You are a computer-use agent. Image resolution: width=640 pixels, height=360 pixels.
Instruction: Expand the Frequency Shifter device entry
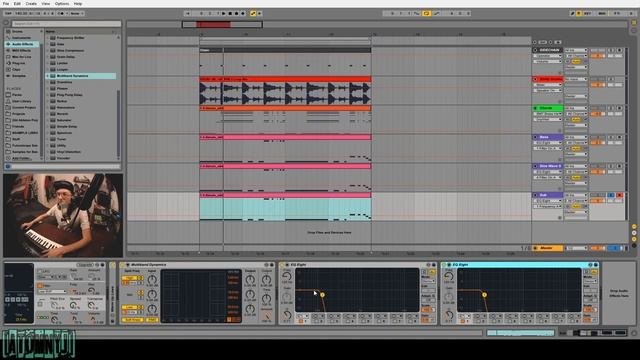pyautogui.click(x=47, y=38)
